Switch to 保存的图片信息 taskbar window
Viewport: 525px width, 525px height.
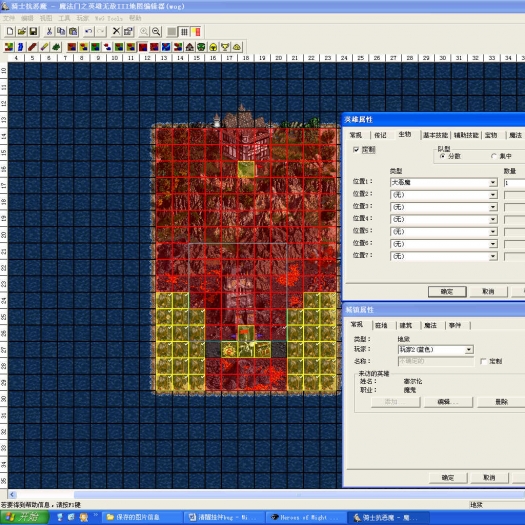142,518
